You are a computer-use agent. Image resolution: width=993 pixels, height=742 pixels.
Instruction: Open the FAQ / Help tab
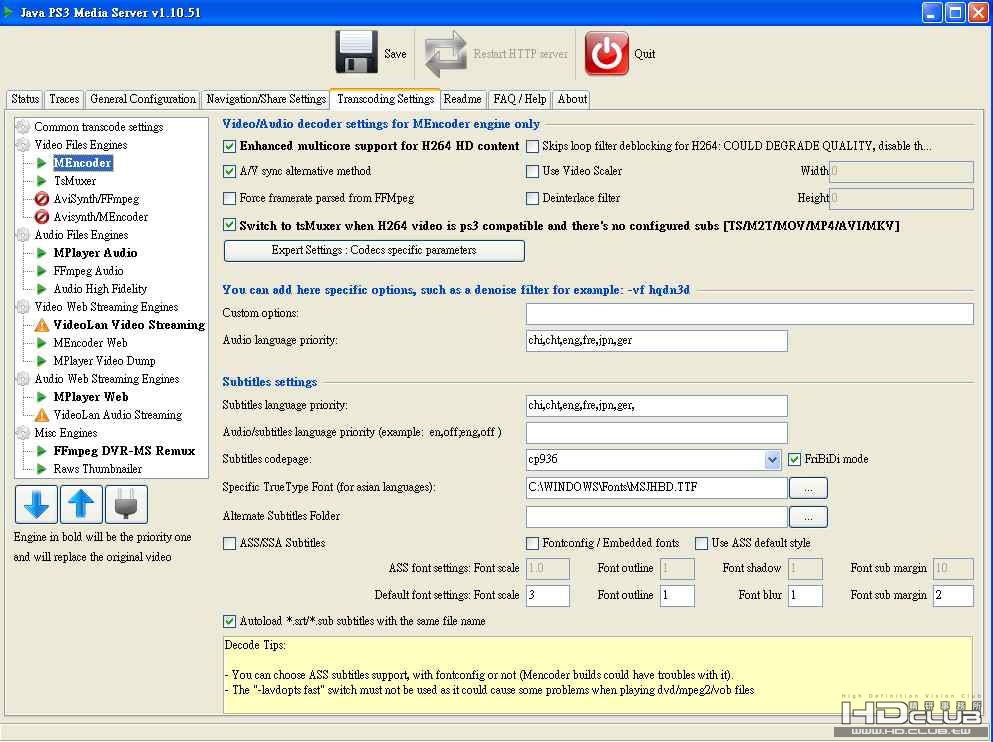520,99
